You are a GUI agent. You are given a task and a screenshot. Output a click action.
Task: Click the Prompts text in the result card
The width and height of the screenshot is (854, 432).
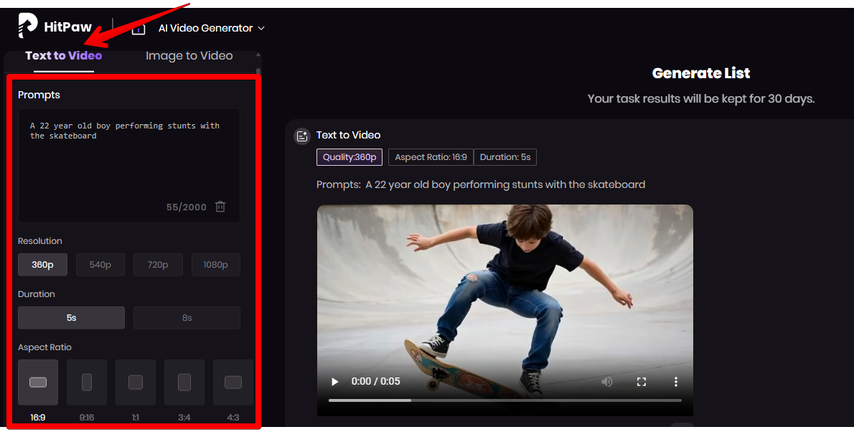pos(480,185)
